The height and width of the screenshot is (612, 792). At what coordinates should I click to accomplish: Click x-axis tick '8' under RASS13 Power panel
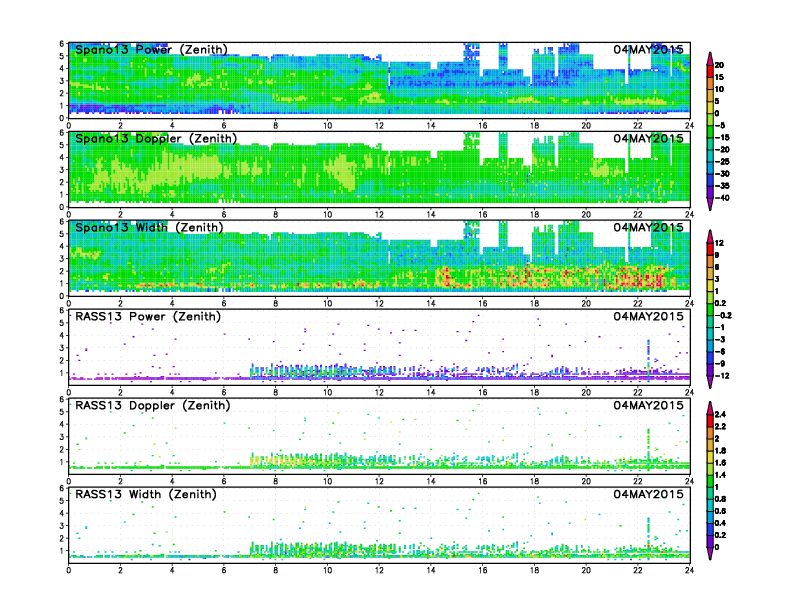(276, 392)
